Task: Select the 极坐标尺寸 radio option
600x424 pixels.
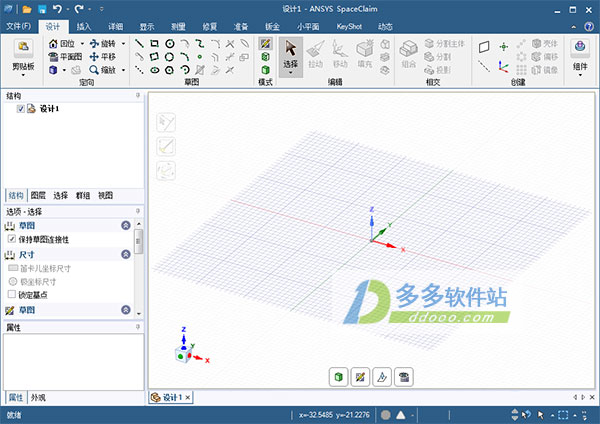Action: (13, 282)
